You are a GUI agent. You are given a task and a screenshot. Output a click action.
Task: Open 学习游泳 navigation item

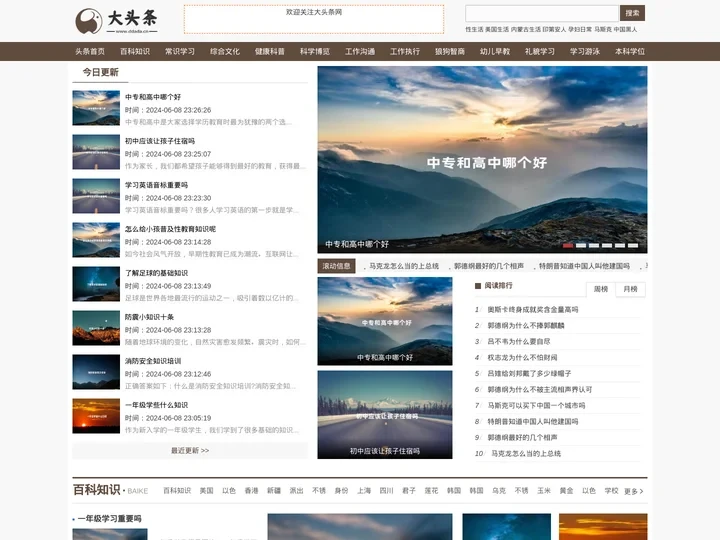(x=585, y=51)
